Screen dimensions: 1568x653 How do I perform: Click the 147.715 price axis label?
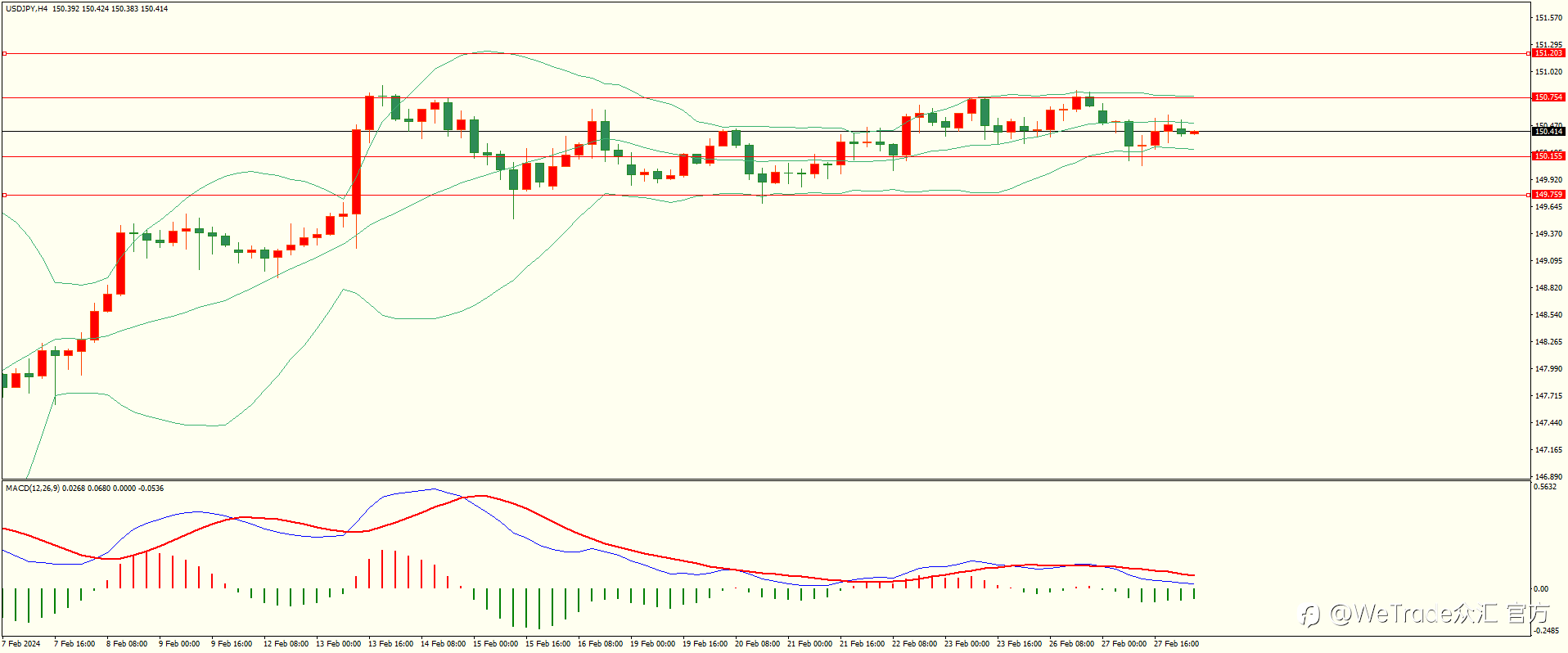(1548, 396)
